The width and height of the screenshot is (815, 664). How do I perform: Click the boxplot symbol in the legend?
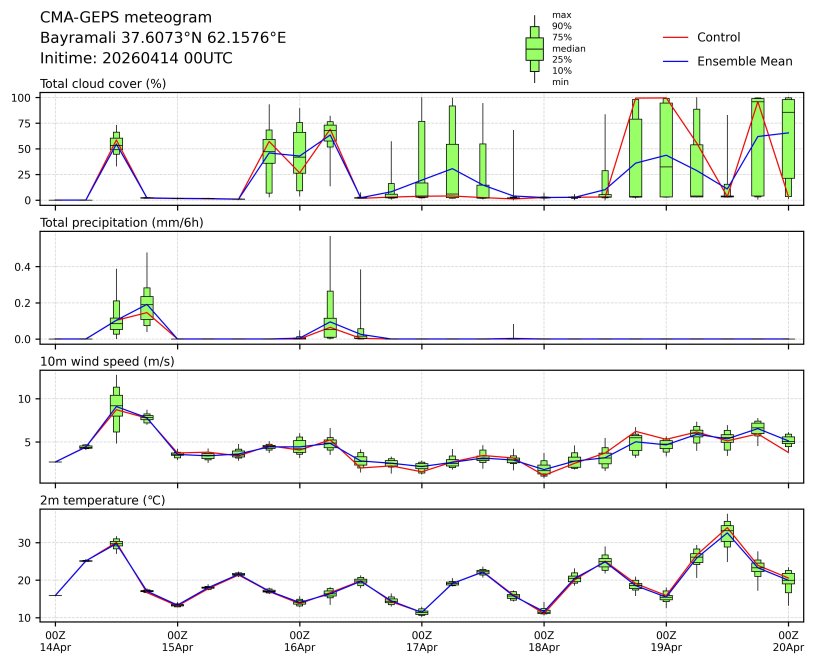(535, 48)
